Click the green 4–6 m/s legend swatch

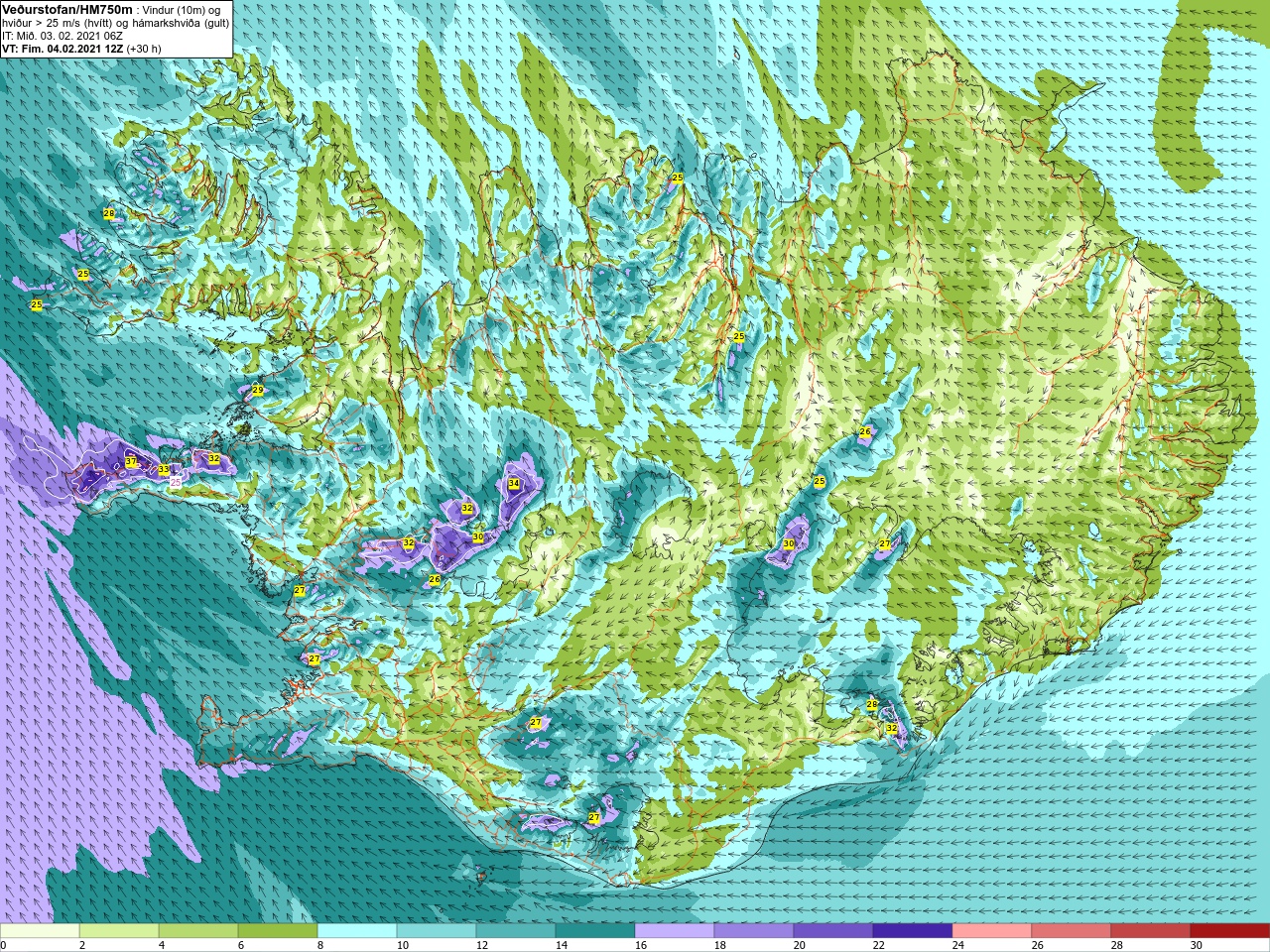(x=198, y=931)
